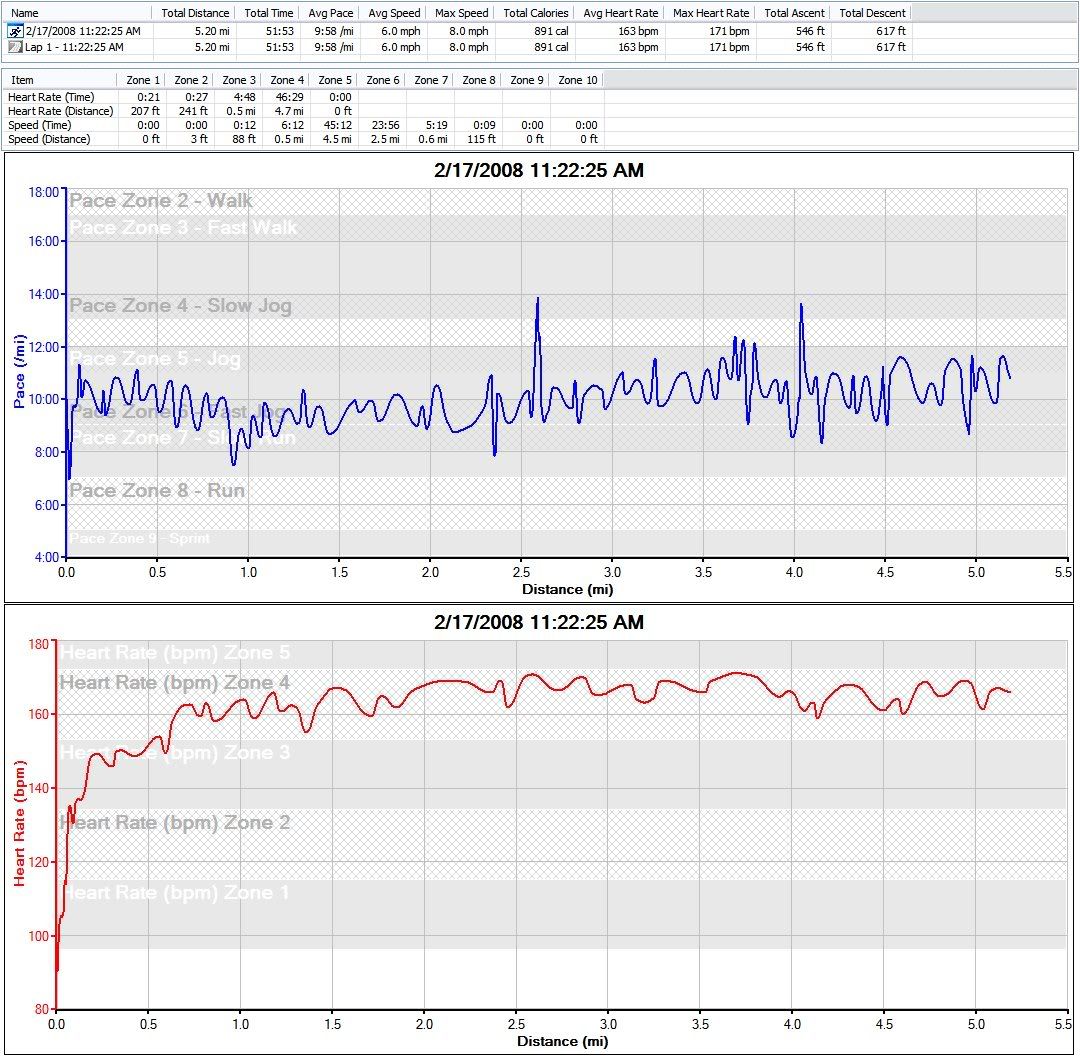The height and width of the screenshot is (1064, 1080).
Task: Click the Max Heart Rate column header
Action: [711, 13]
